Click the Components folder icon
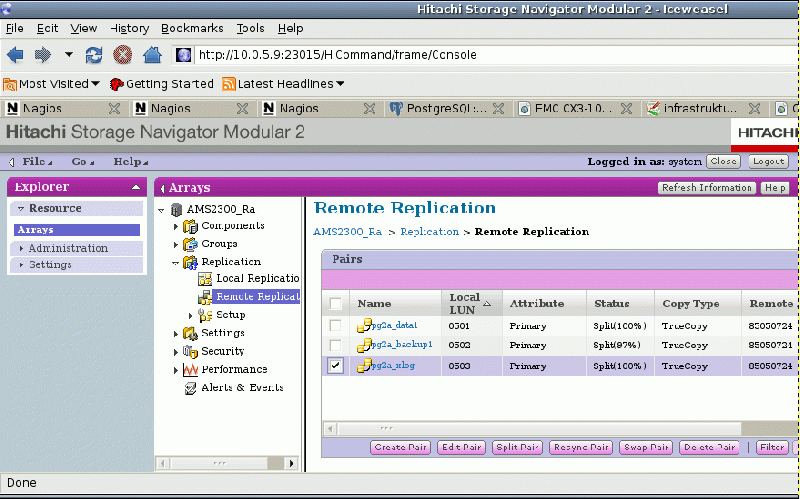800x499 pixels. pos(190,226)
